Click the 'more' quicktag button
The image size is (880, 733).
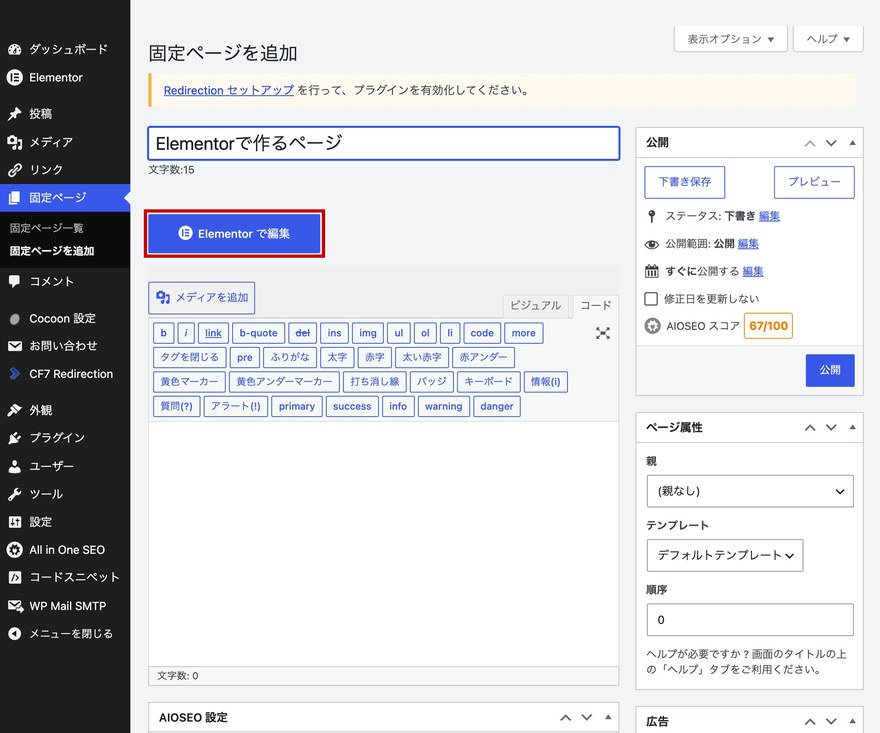coord(524,333)
